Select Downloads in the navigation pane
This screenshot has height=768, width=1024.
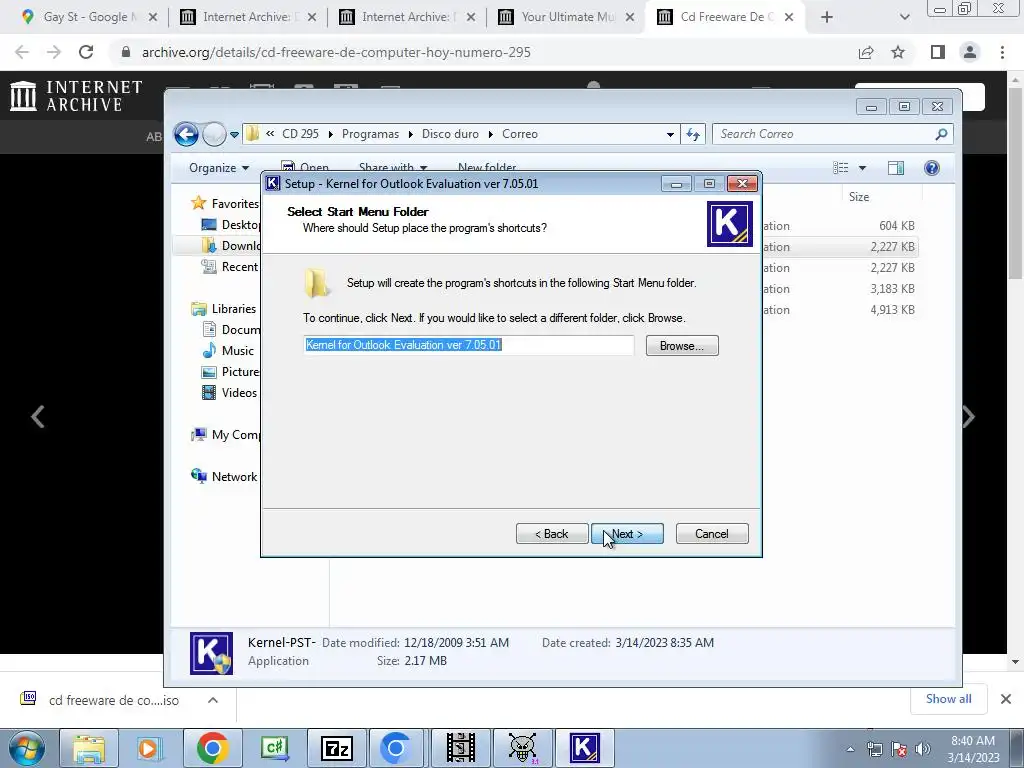coord(231,246)
